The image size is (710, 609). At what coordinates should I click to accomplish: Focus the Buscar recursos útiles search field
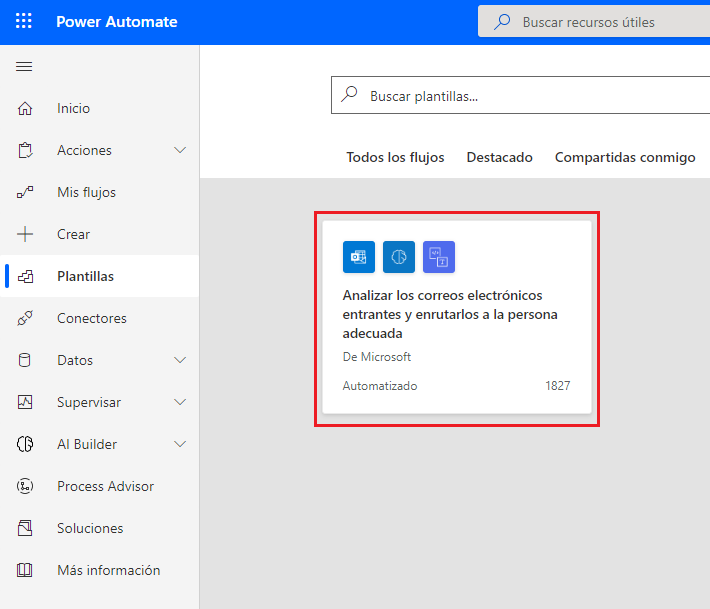pos(594,21)
